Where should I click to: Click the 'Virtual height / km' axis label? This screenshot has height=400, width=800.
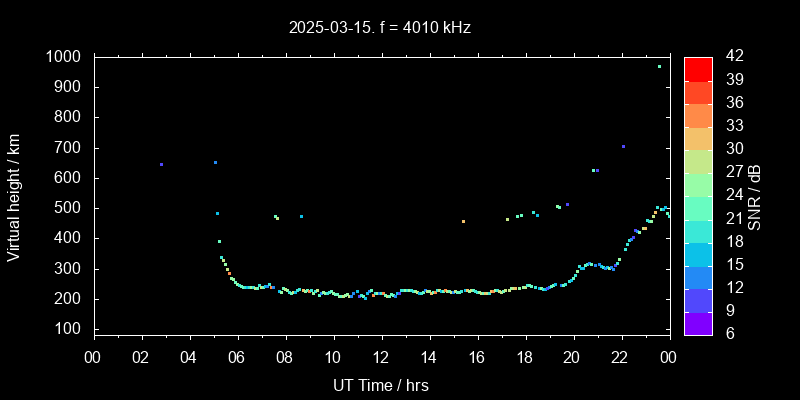pyautogui.click(x=14, y=196)
